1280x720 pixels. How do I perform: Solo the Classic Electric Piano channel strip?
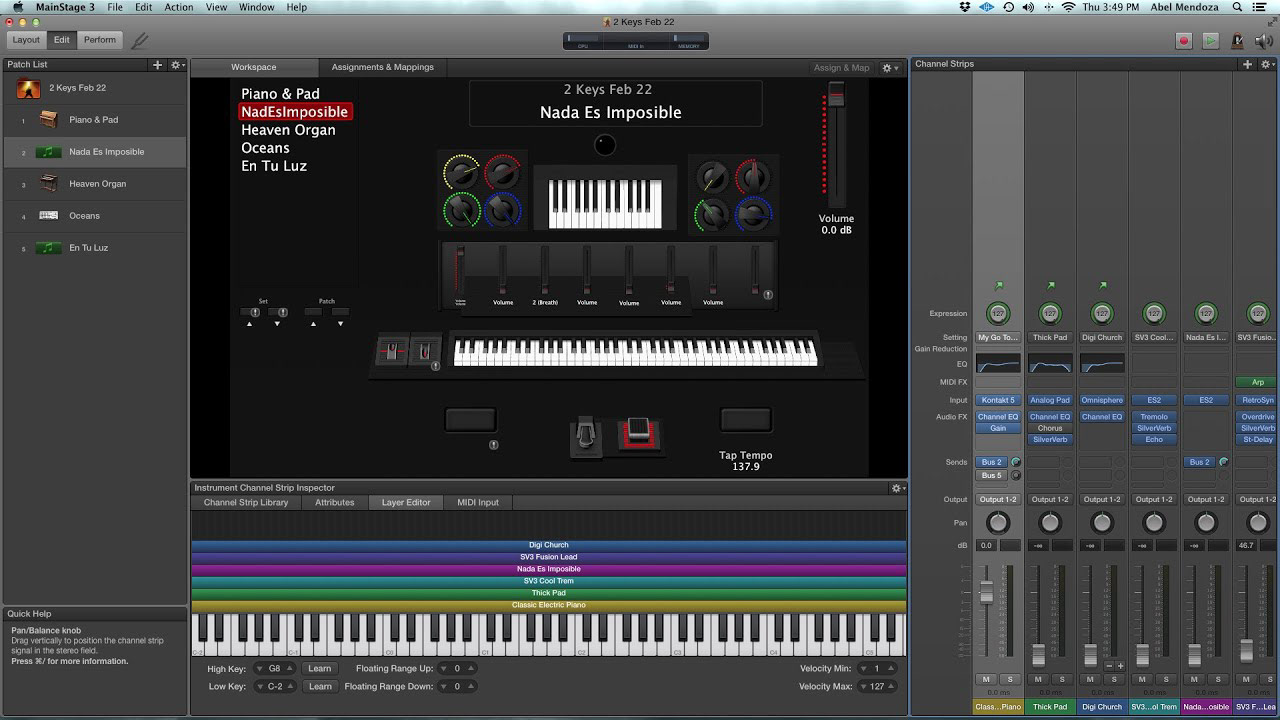[x=1010, y=679]
